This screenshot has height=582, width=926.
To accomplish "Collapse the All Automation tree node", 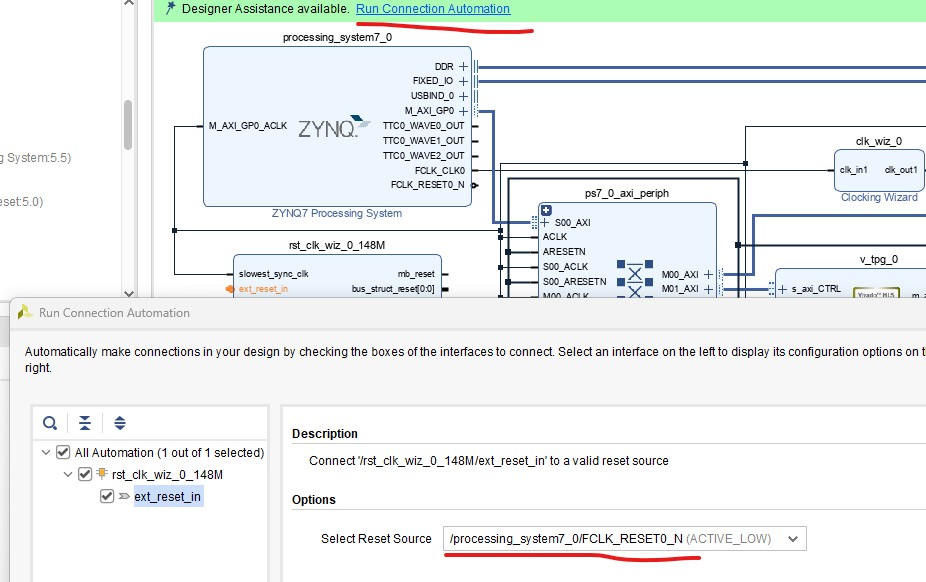I will 45,453.
